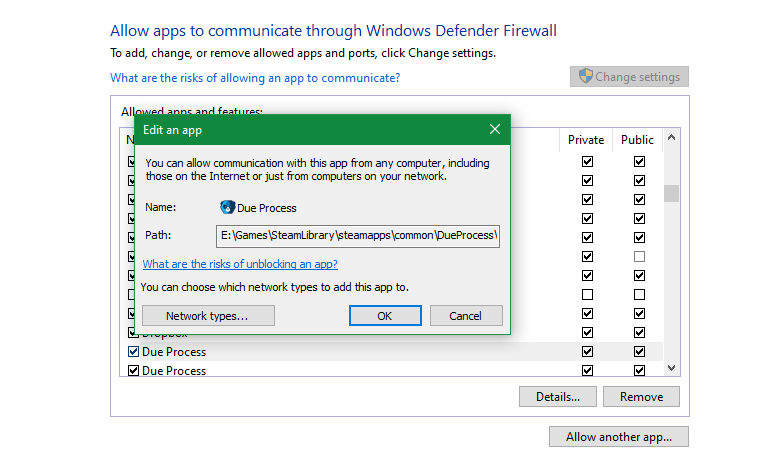This screenshot has width=780, height=470.
Task: Click the Public column header
Action: (x=637, y=140)
